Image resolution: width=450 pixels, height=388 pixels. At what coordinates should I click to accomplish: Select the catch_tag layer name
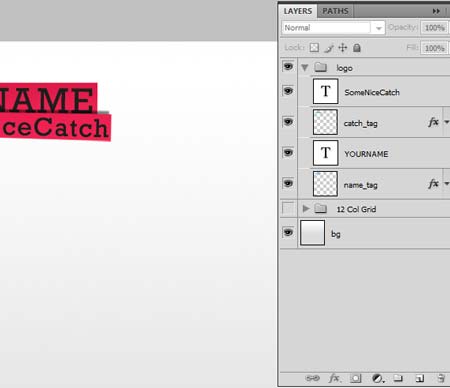(360, 123)
